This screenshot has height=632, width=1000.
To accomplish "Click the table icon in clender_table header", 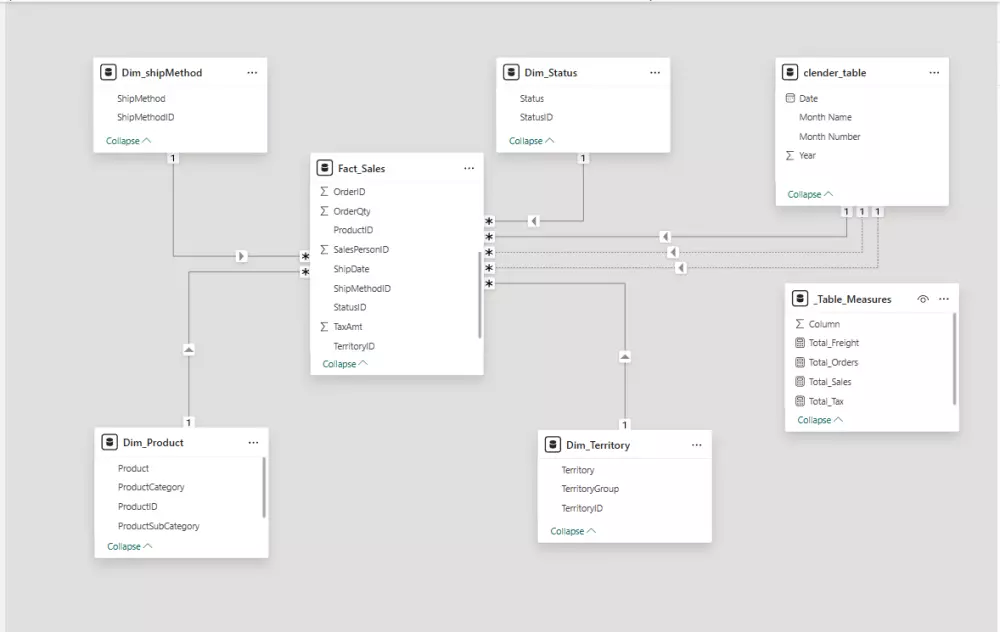I will 791,72.
